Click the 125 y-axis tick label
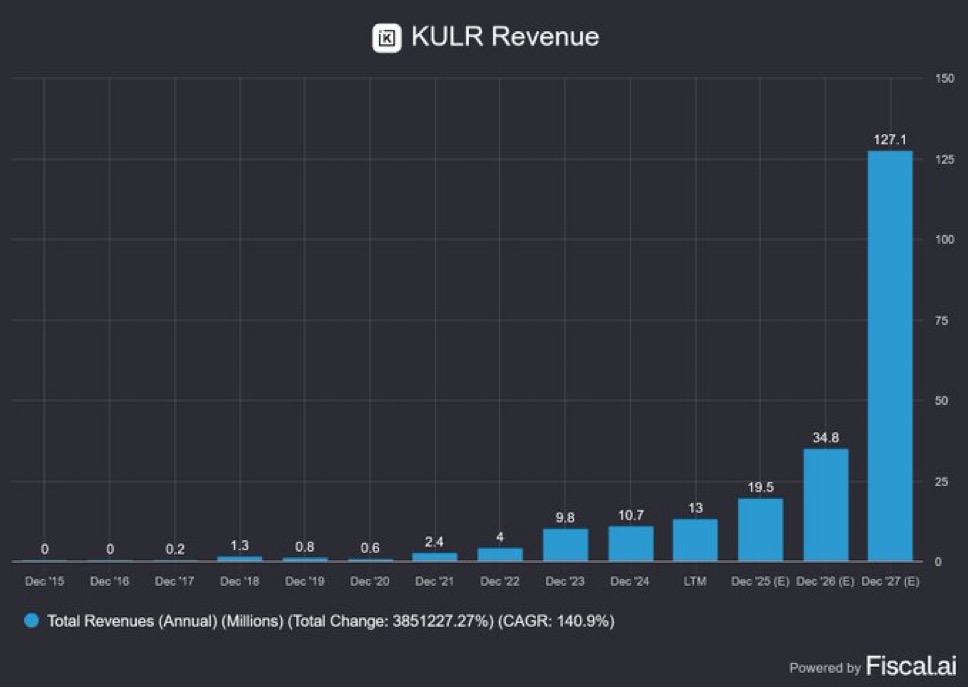This screenshot has height=687, width=968. pyautogui.click(x=945, y=159)
